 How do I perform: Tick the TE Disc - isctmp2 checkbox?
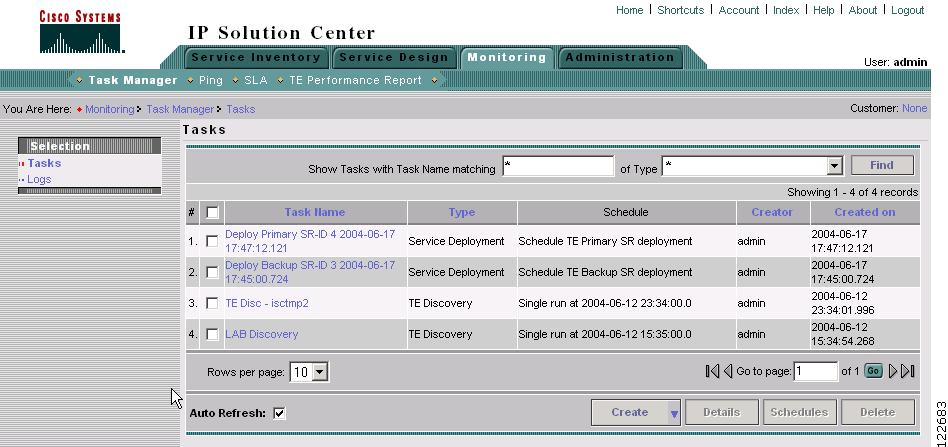212,303
